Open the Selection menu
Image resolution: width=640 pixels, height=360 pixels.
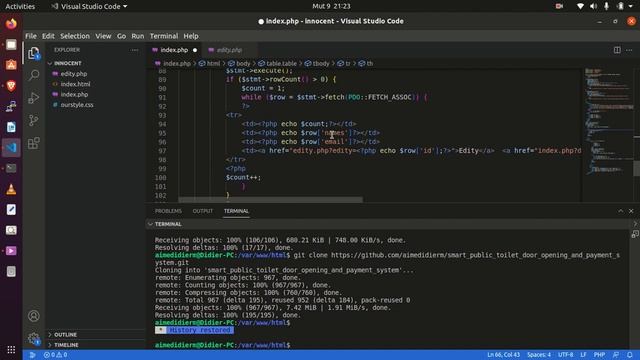pyautogui.click(x=75, y=36)
